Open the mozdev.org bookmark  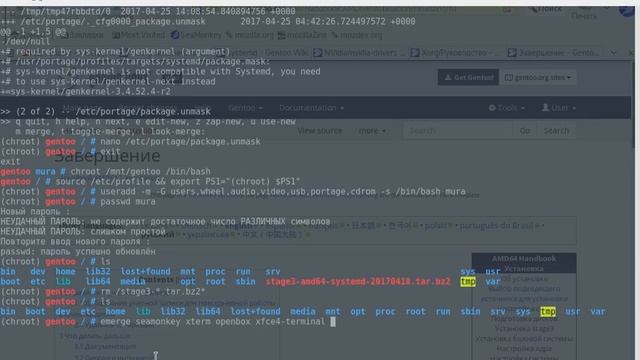point(357,35)
